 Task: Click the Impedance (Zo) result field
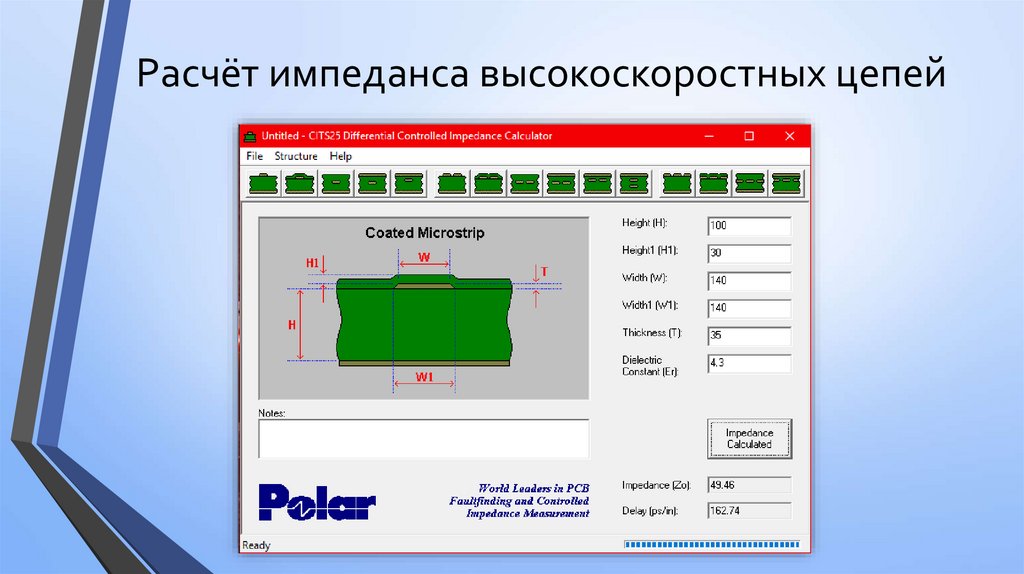[749, 485]
